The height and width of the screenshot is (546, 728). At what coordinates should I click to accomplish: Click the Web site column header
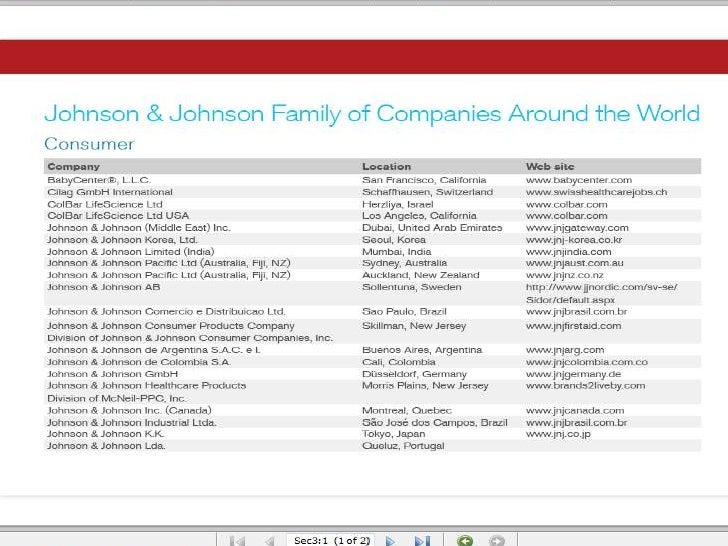click(550, 166)
